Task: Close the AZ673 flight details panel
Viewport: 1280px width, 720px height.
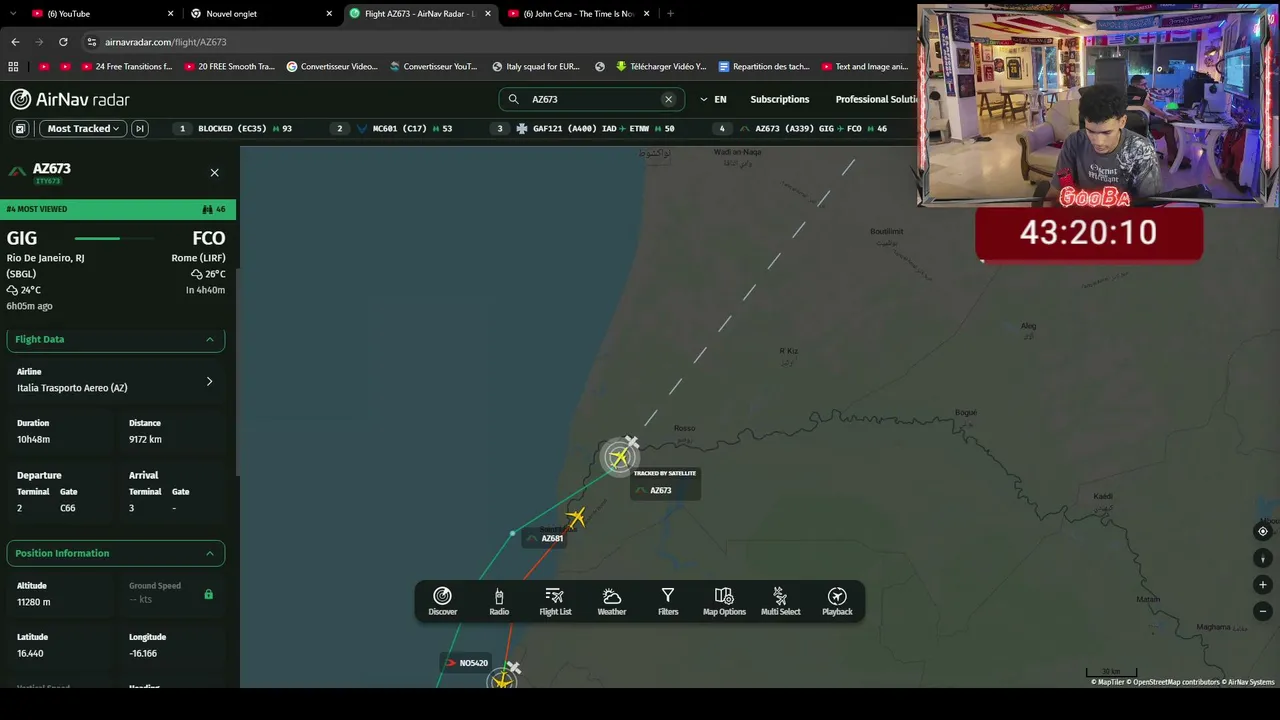Action: click(214, 173)
